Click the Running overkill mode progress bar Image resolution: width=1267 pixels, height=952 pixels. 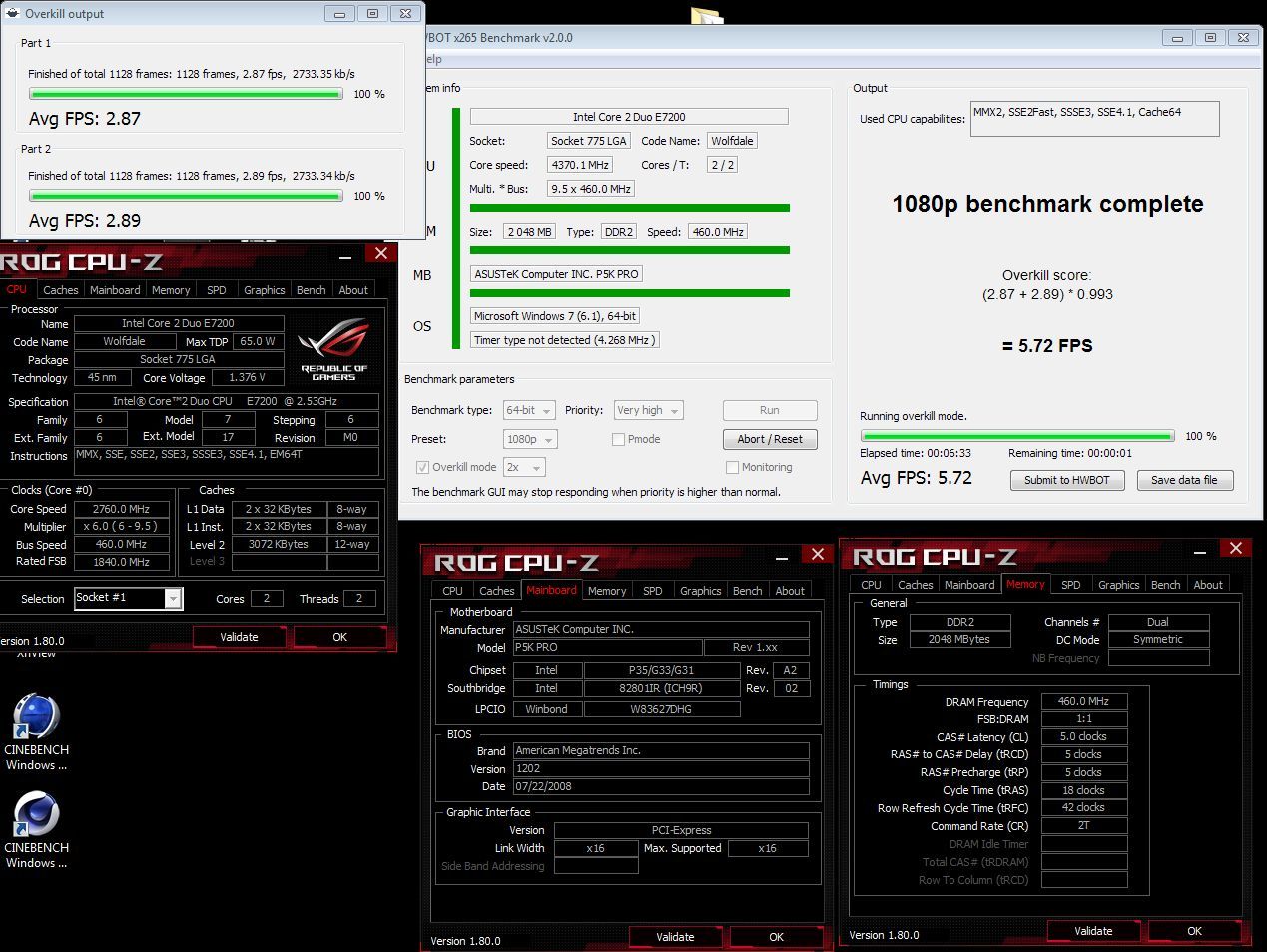tap(1017, 436)
